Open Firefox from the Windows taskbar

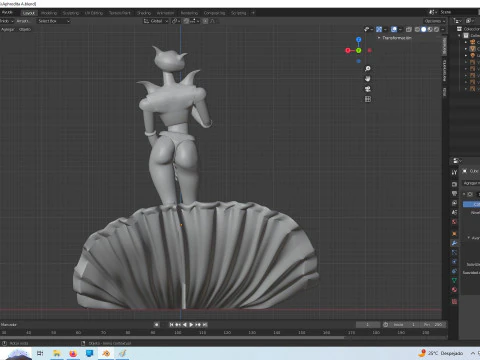73,353
